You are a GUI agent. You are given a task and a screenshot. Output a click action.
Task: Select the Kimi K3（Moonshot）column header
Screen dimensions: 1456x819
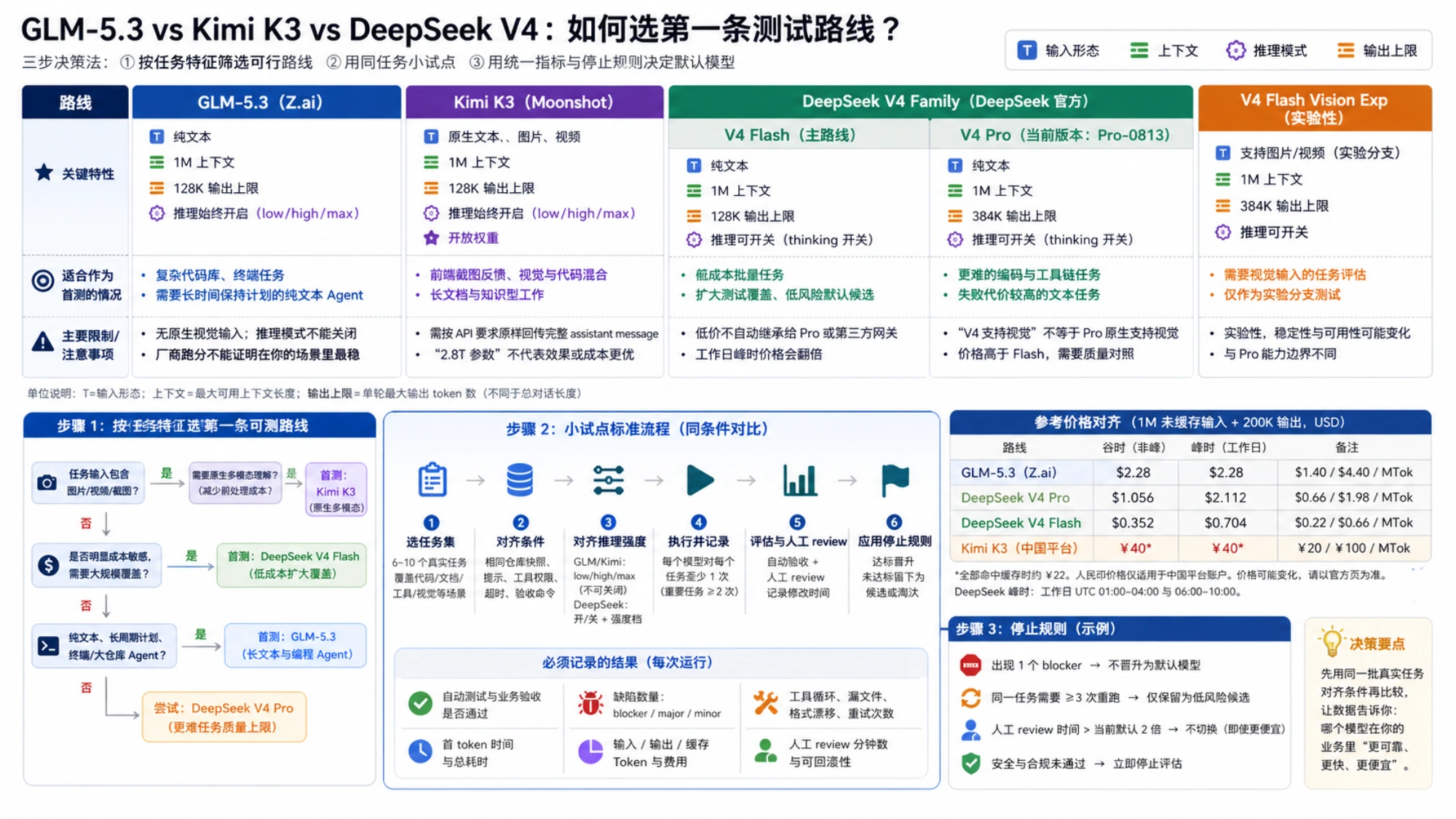point(534,102)
